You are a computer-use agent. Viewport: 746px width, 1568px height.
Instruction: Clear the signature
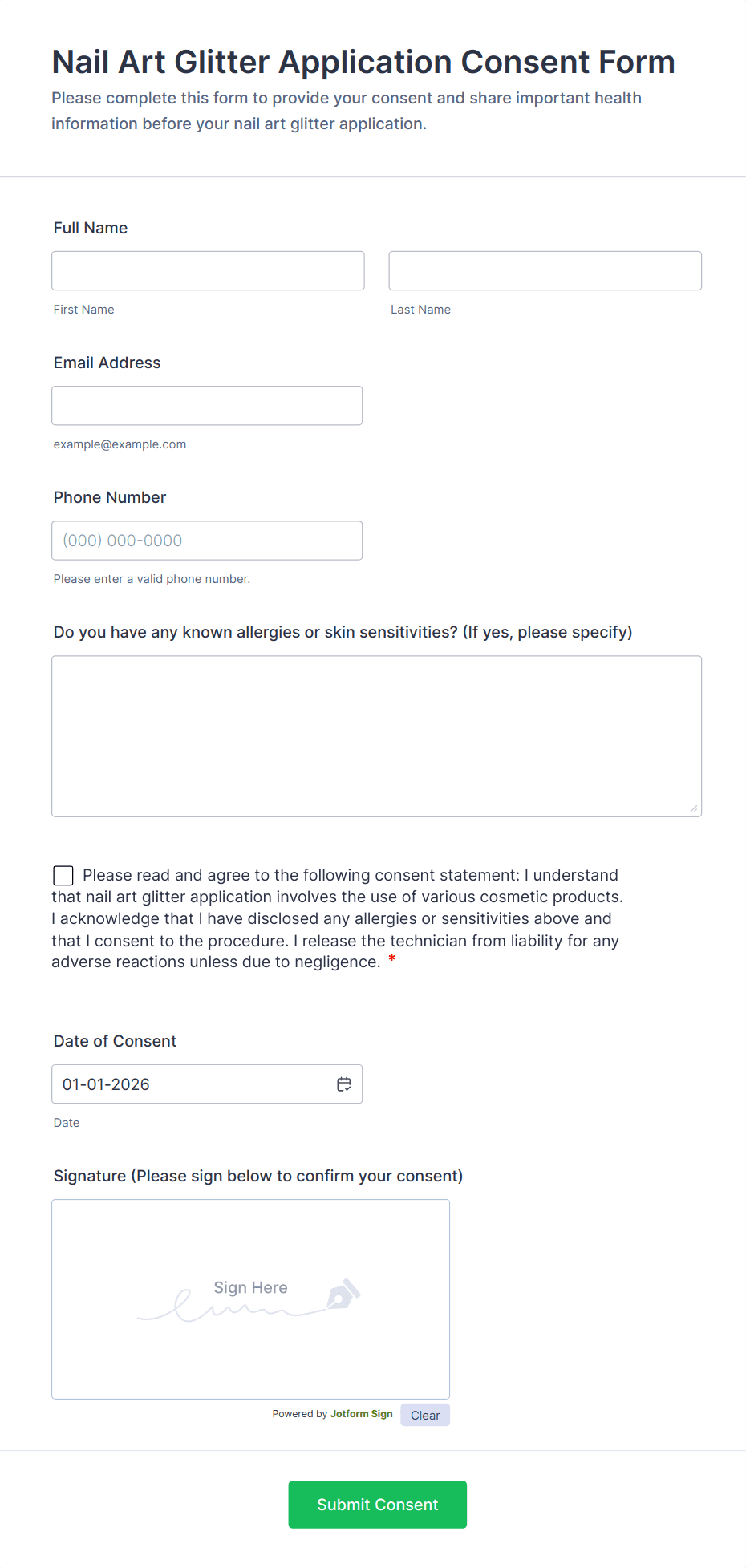425,1416
